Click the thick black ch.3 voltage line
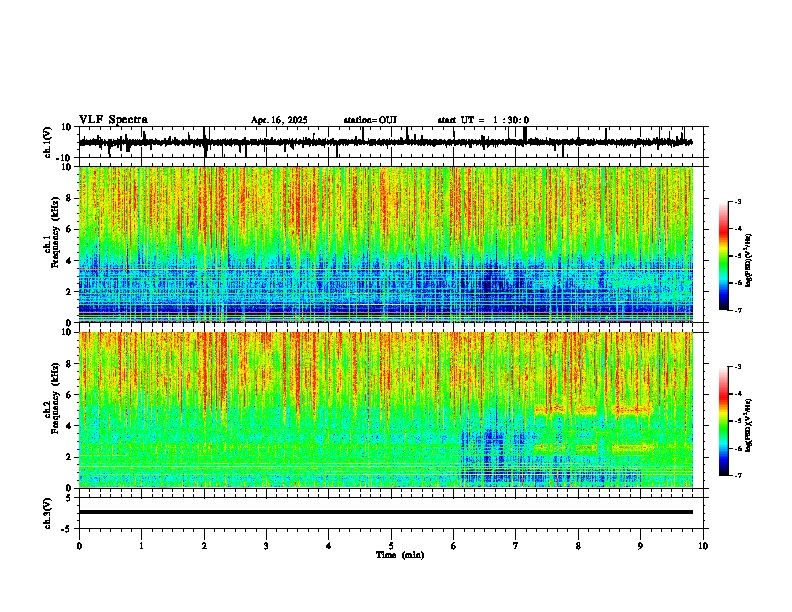This screenshot has width=792, height=612. point(386,512)
